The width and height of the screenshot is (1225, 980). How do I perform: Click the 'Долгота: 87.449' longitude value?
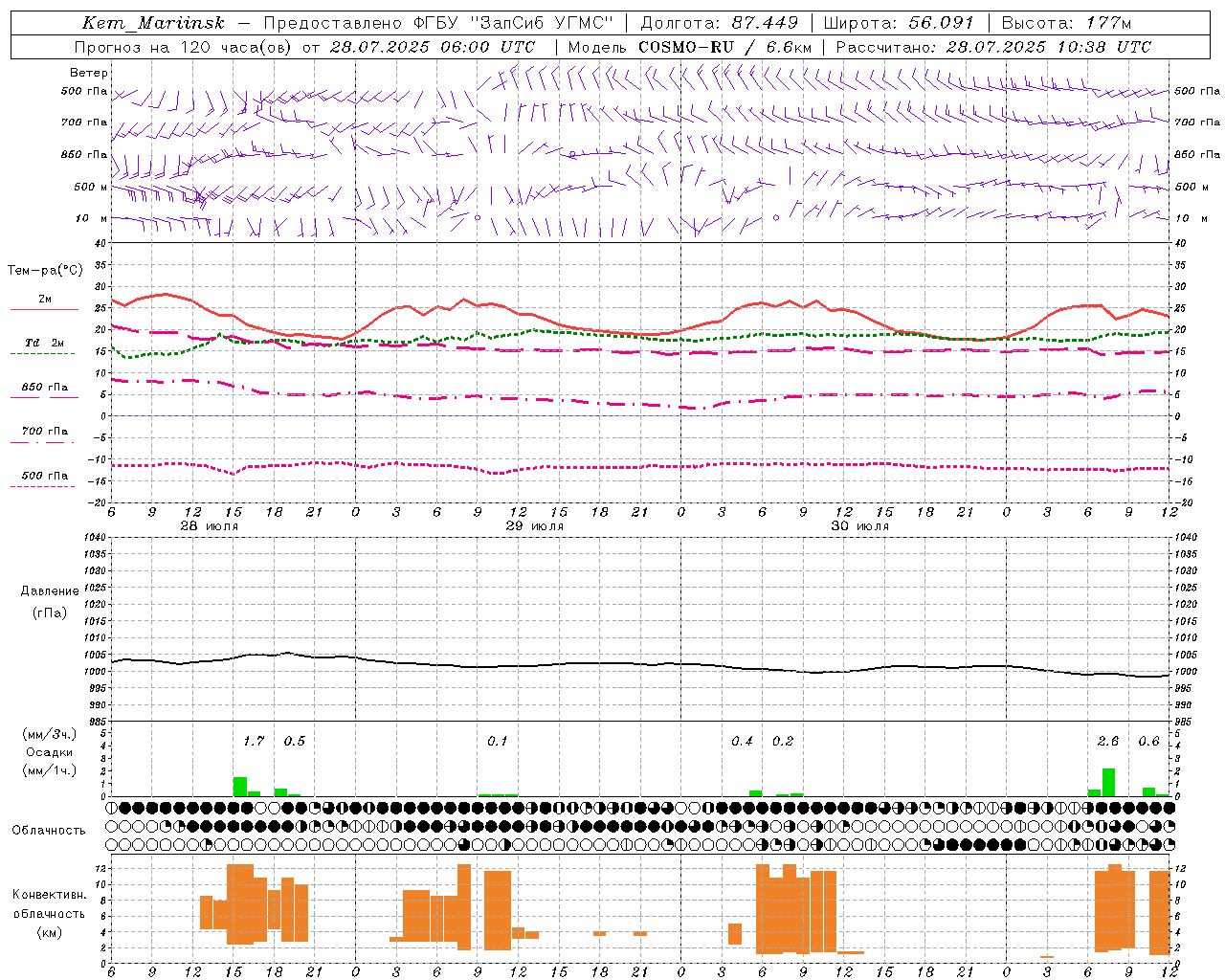(719, 23)
